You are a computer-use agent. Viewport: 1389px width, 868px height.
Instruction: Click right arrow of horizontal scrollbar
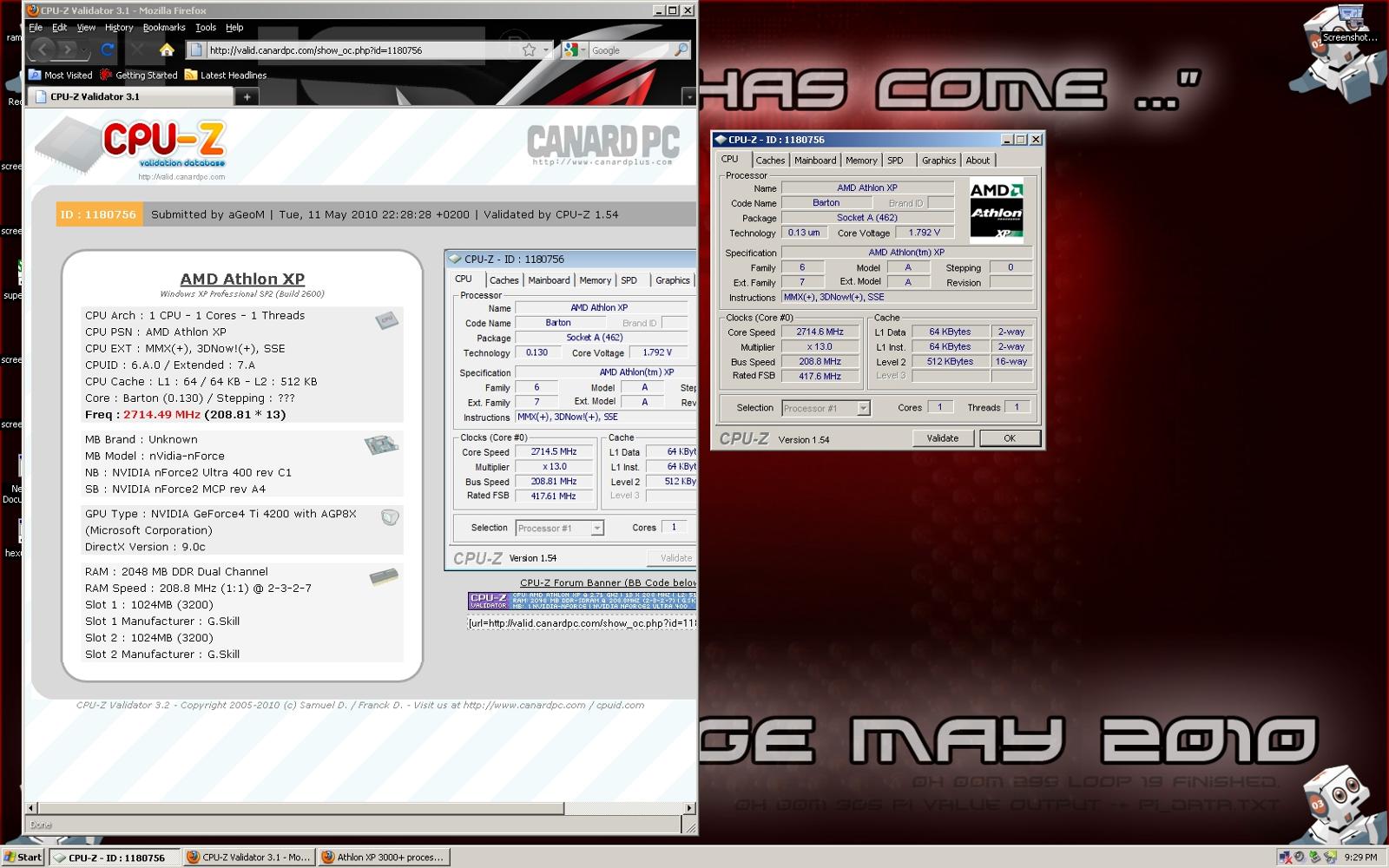click(x=689, y=808)
